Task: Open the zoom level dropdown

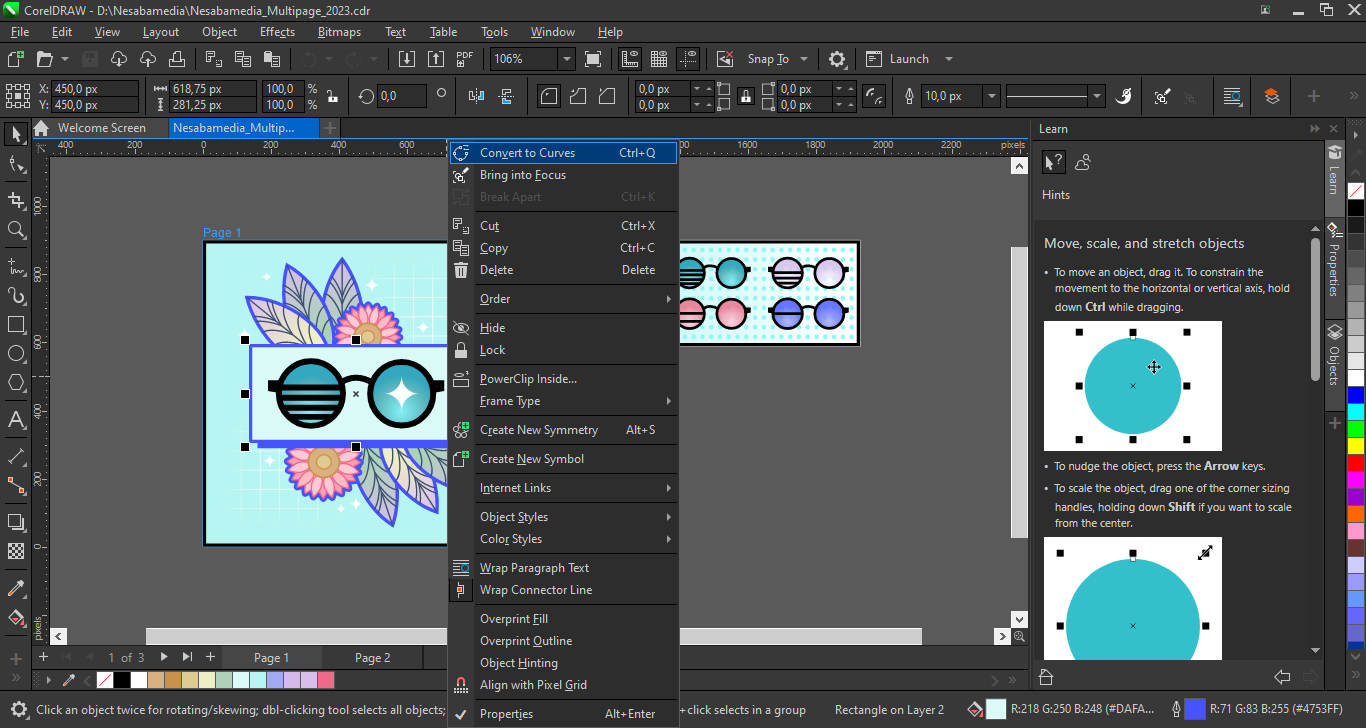Action: pos(566,59)
